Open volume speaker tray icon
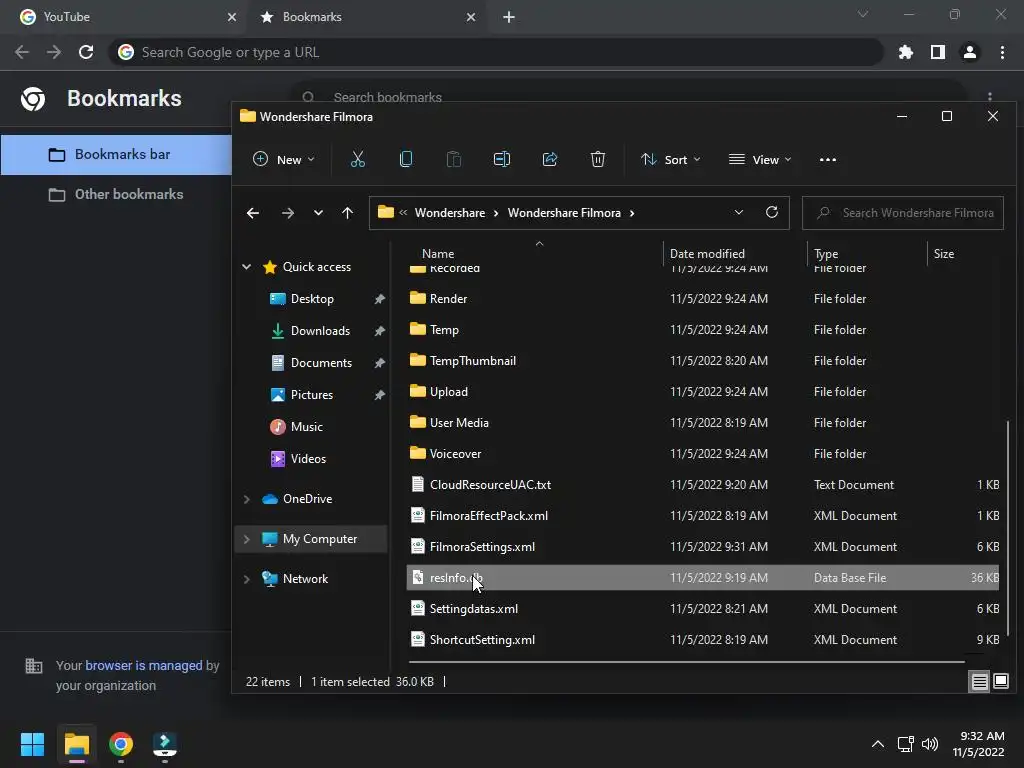 (x=929, y=744)
